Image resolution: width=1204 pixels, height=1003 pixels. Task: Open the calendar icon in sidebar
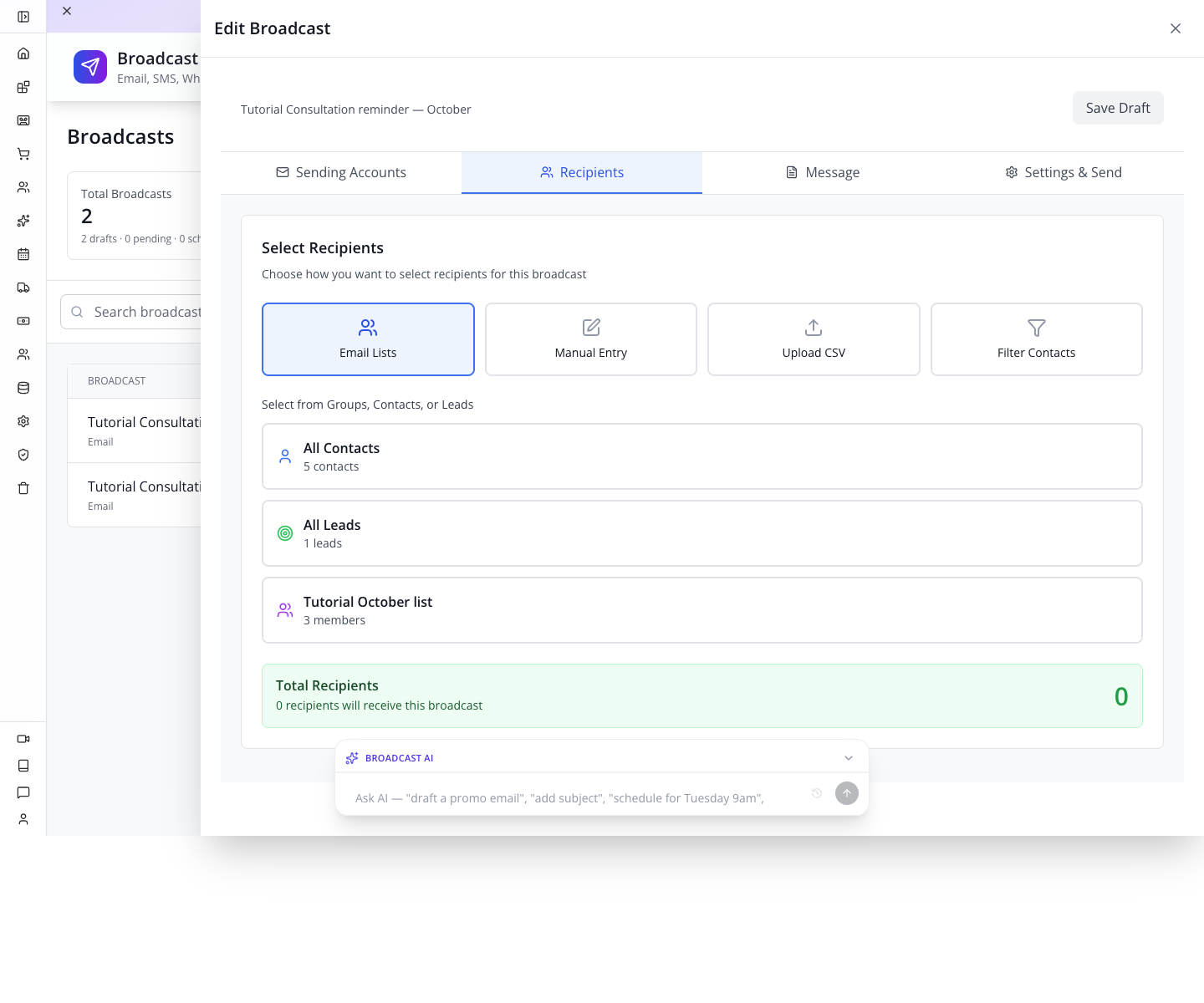23,254
